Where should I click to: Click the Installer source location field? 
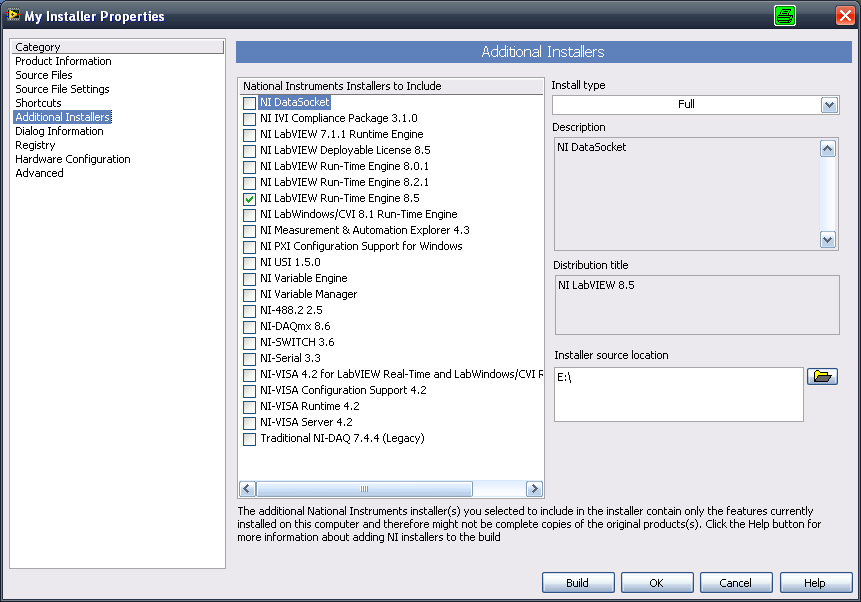678,394
